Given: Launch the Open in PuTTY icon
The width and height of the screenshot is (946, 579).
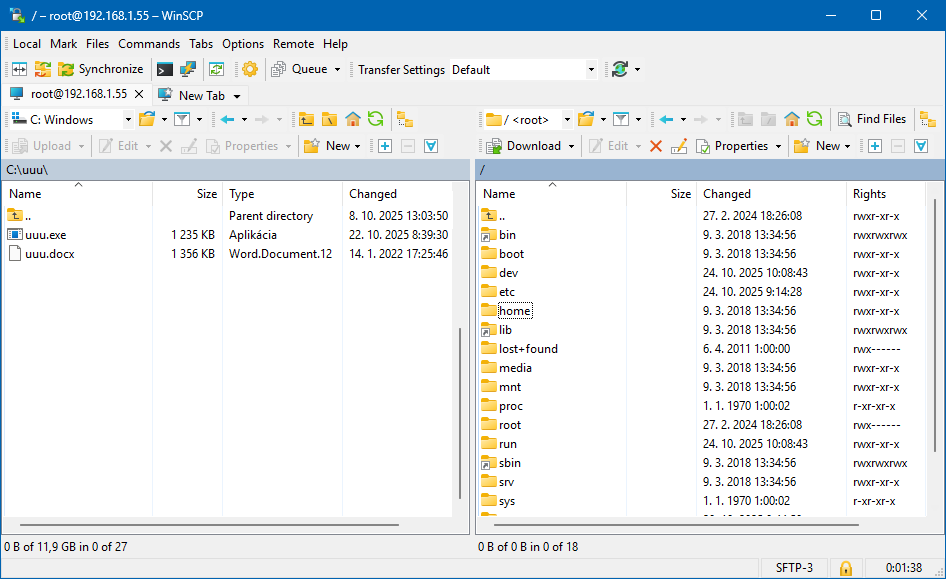Looking at the screenshot, I should (x=188, y=69).
